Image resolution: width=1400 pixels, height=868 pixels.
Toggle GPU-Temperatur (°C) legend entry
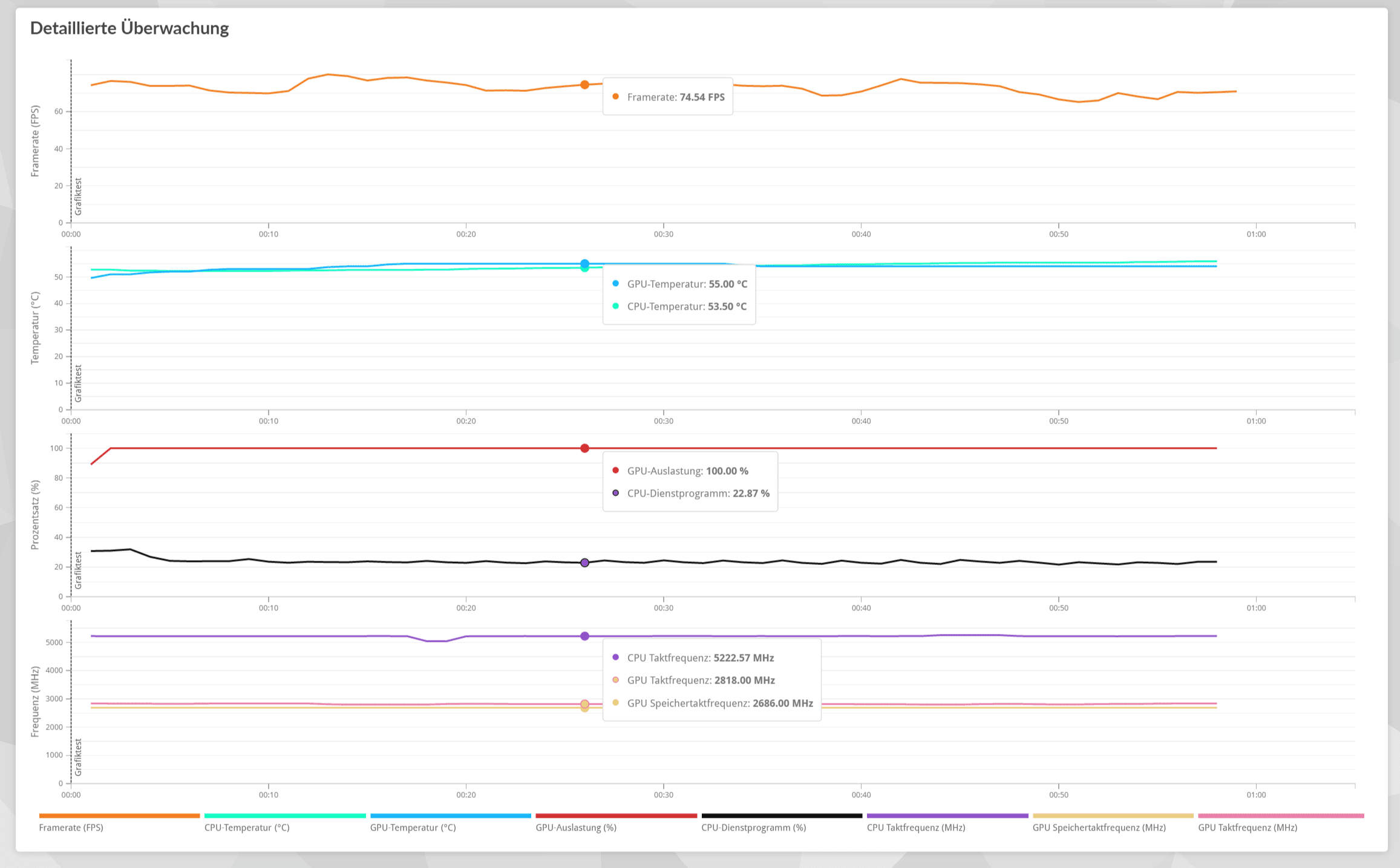[x=413, y=827]
